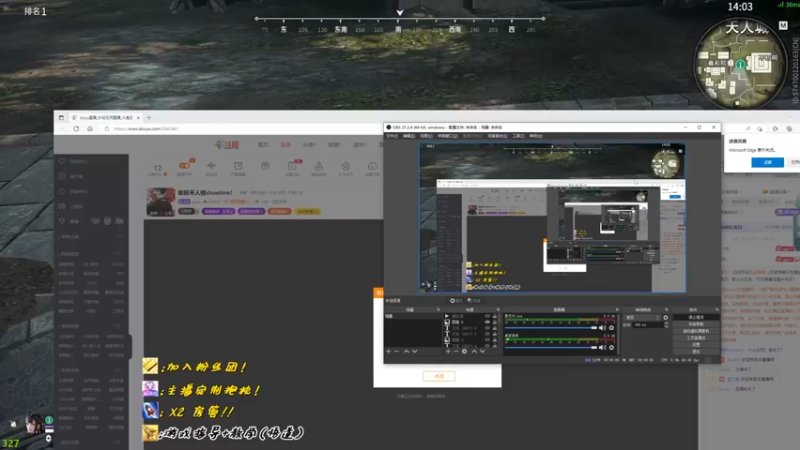Open the task checklist icon with red badge
Screen dimensions: 800x450
click(x=292, y=166)
